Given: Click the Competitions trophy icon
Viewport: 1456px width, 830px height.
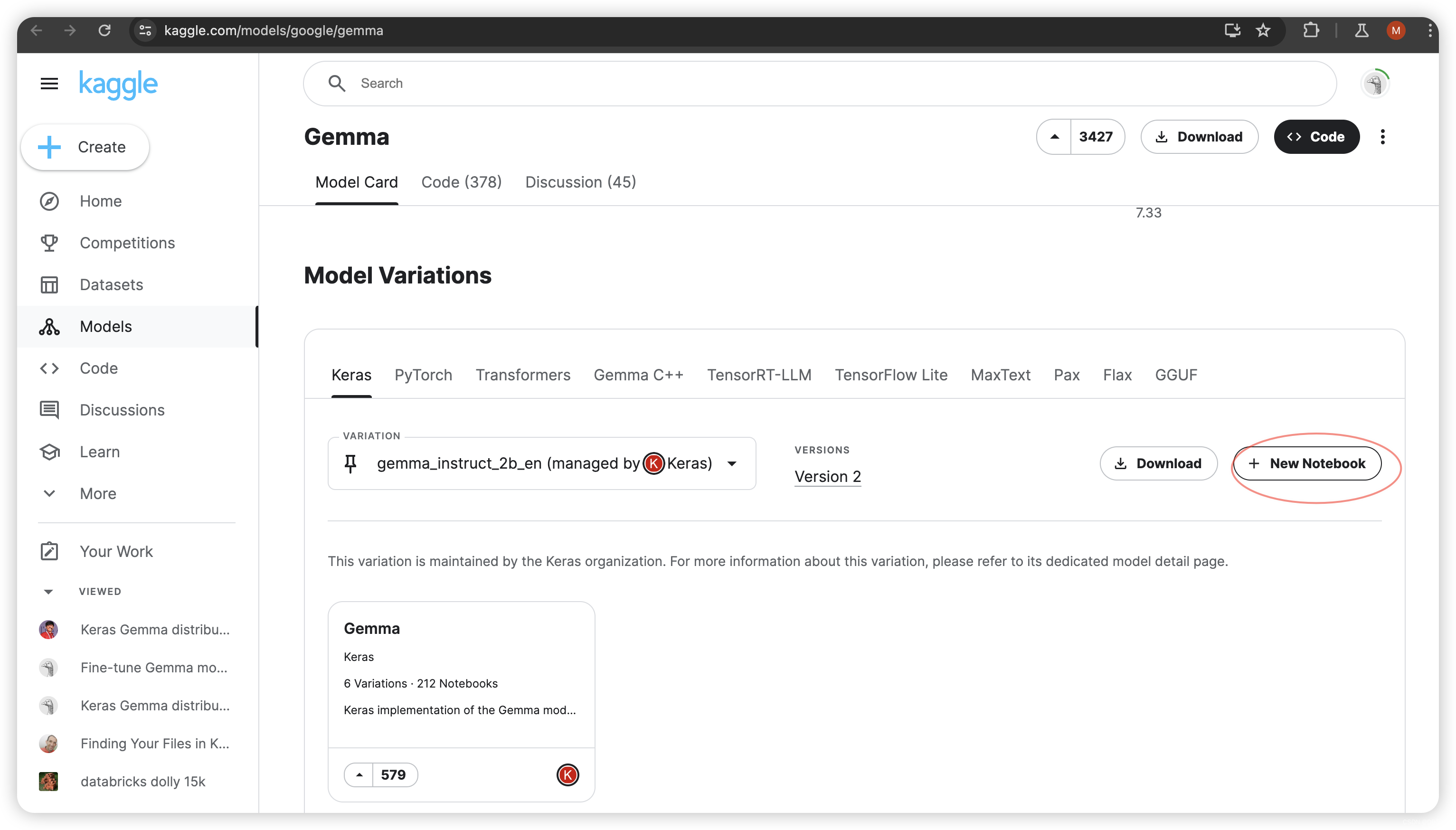Looking at the screenshot, I should [49, 243].
